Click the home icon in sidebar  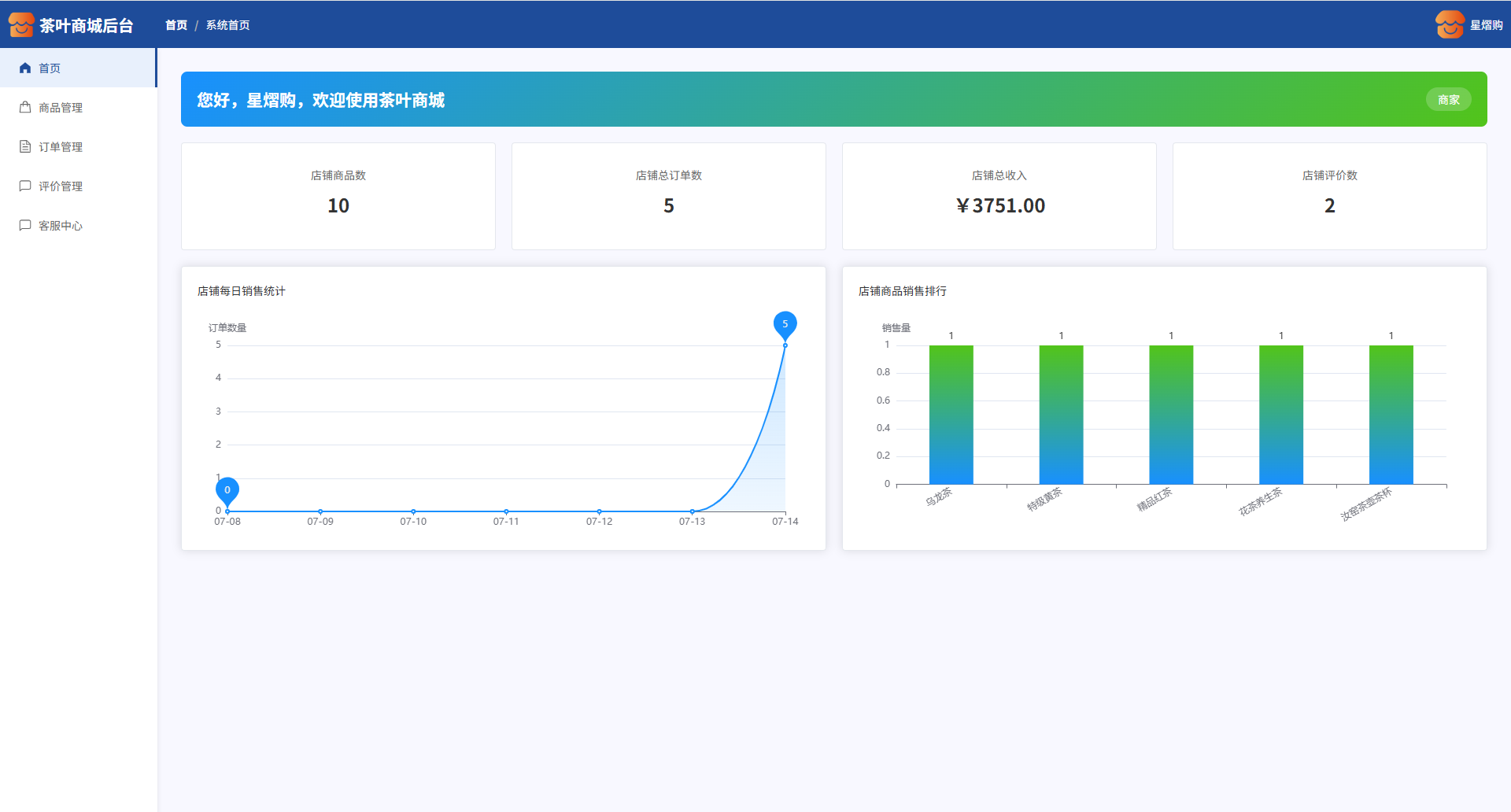pyautogui.click(x=25, y=68)
